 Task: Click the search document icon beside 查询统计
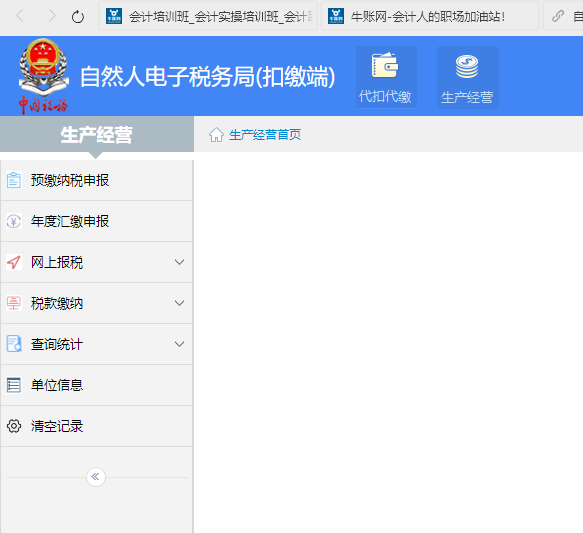pyautogui.click(x=14, y=344)
